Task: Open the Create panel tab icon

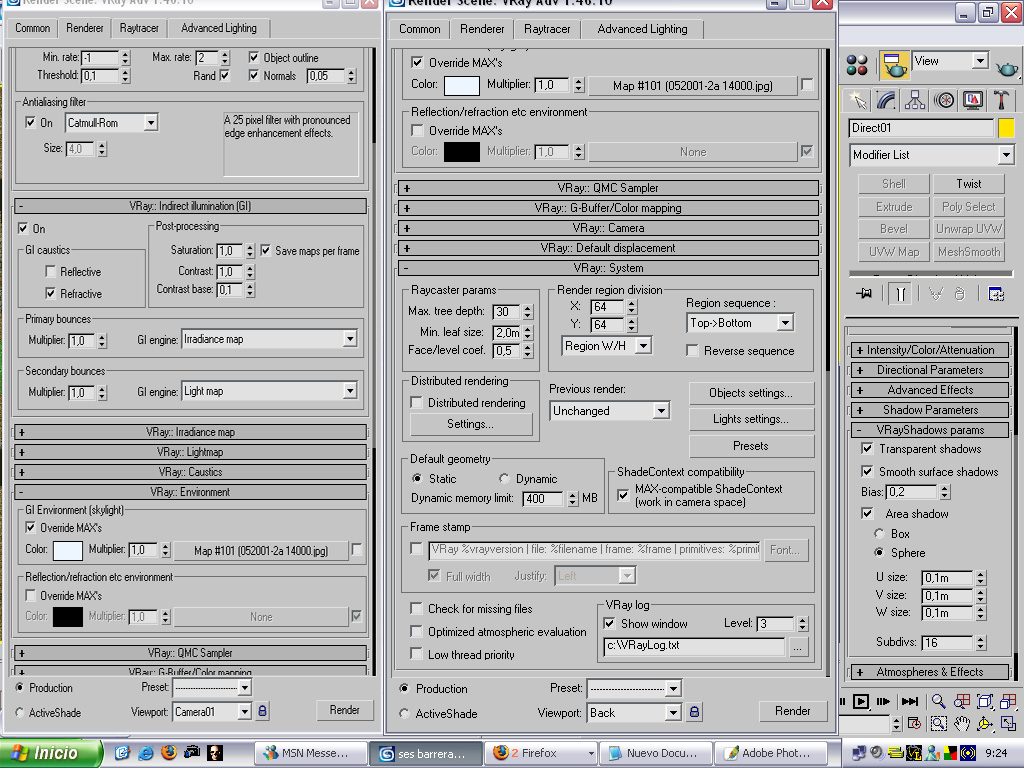Action: coord(857,100)
